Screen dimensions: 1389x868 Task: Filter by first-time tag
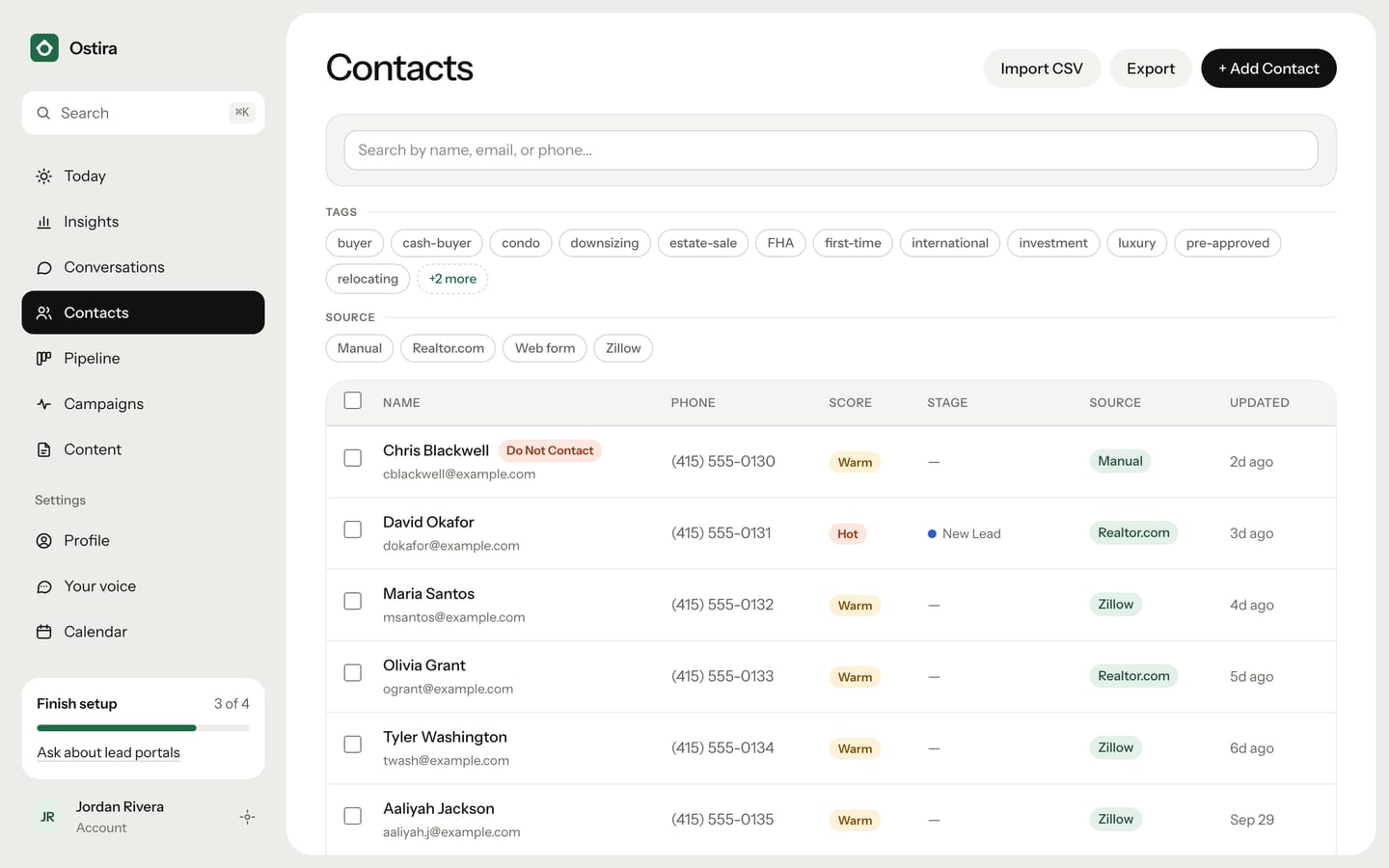pos(853,243)
